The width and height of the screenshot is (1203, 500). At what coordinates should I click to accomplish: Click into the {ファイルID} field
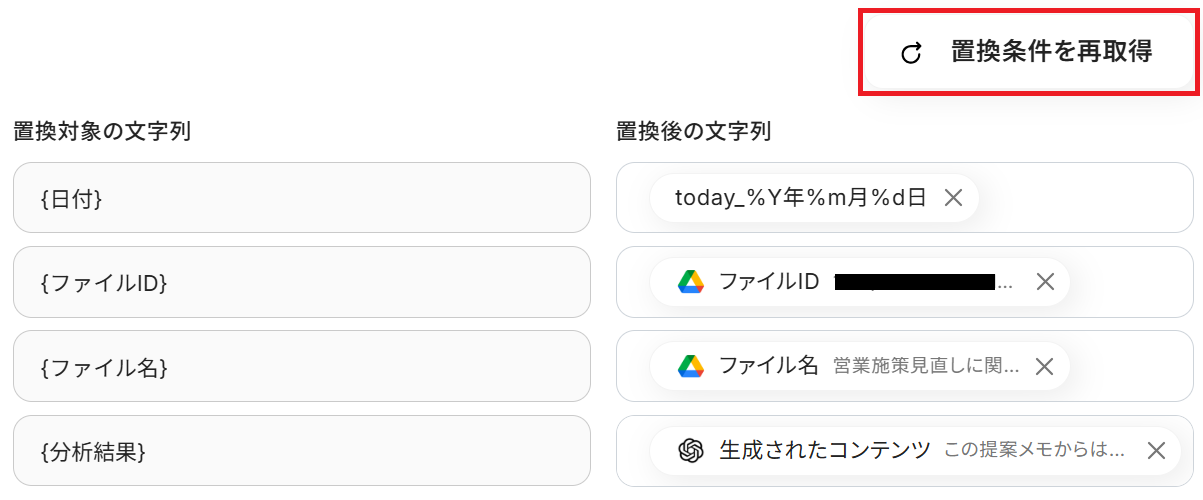coord(301,282)
